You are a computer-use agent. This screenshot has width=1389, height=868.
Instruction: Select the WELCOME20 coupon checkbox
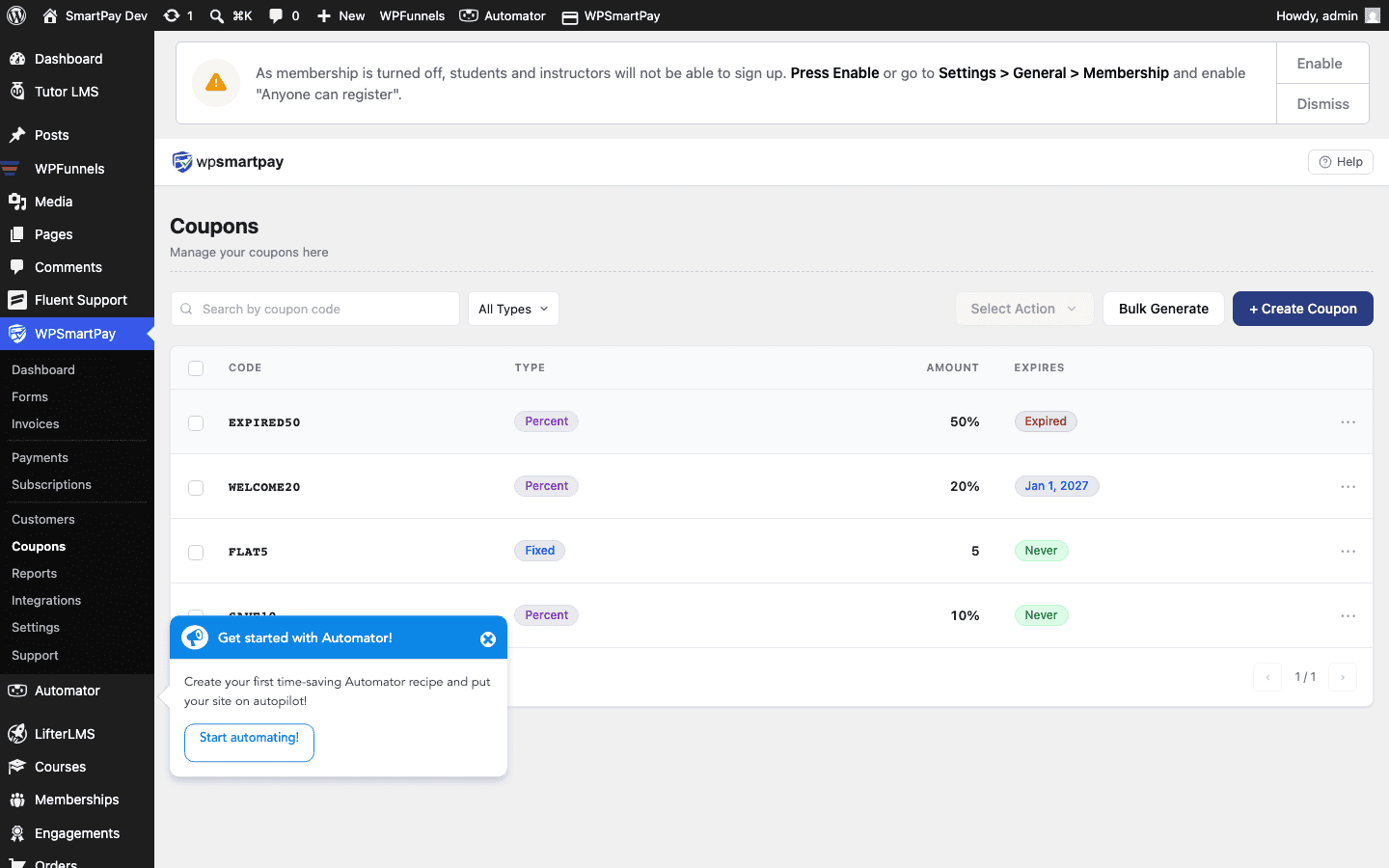point(196,488)
